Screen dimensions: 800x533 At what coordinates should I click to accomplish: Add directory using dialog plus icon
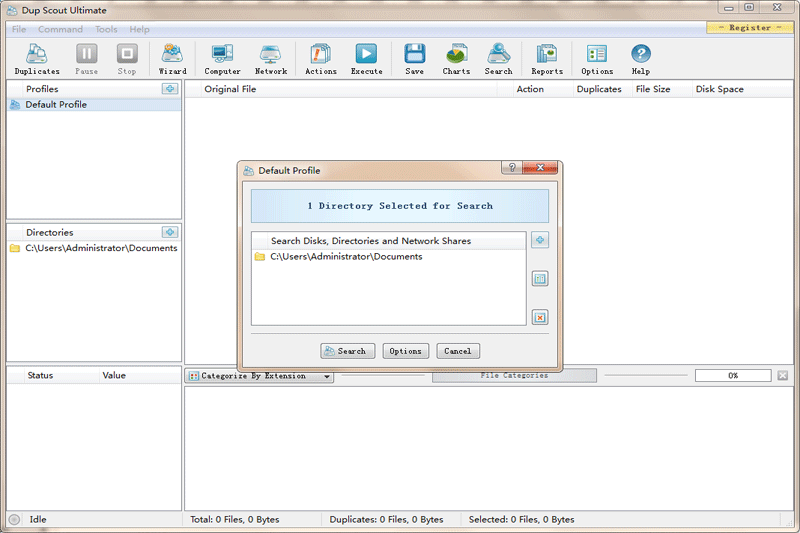tap(540, 240)
